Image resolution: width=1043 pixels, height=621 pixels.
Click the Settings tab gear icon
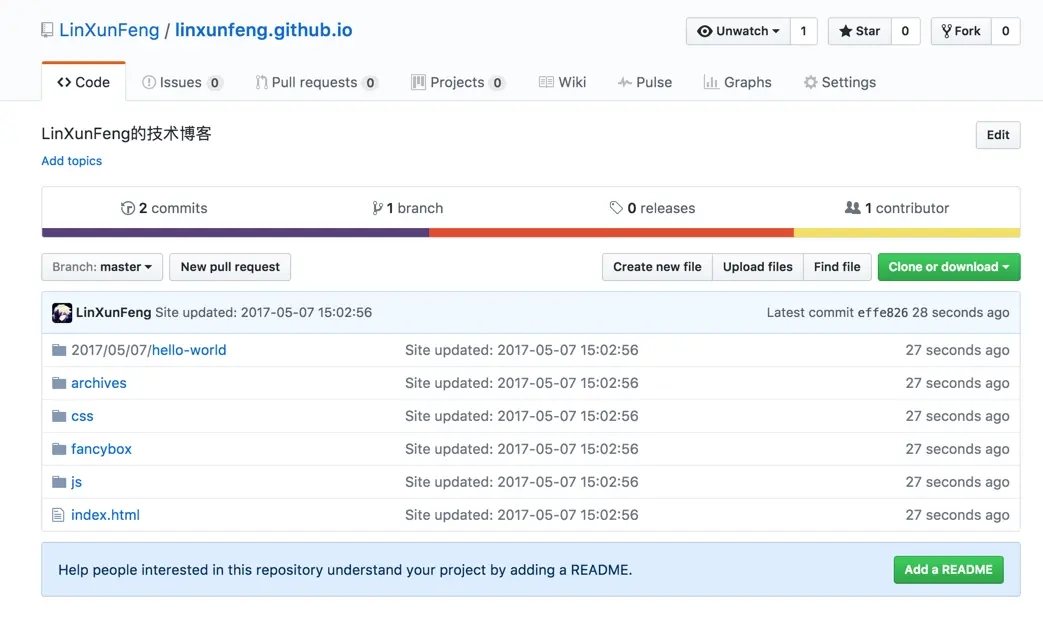[x=810, y=82]
